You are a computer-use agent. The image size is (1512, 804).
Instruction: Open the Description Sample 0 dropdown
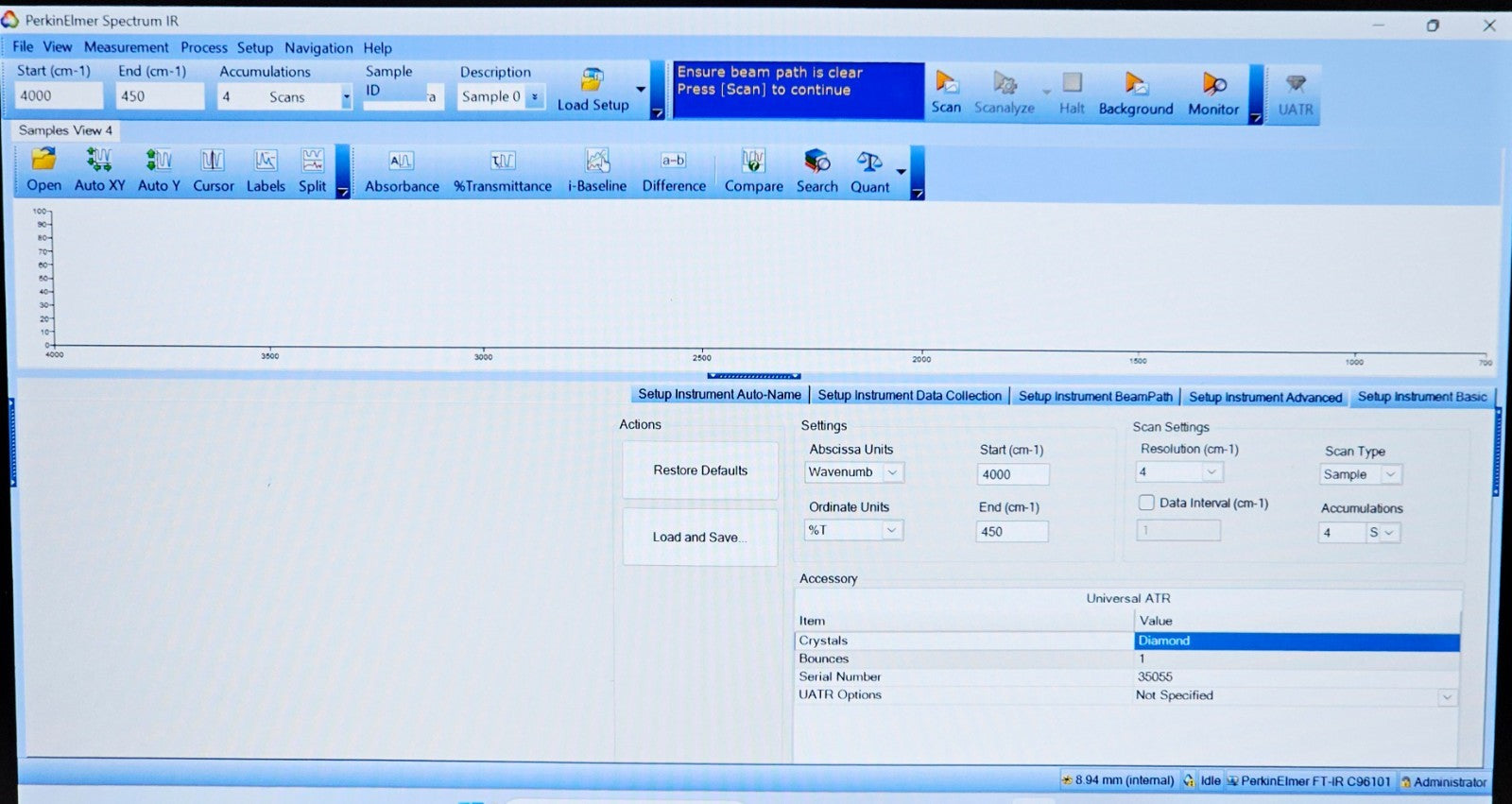click(x=534, y=96)
